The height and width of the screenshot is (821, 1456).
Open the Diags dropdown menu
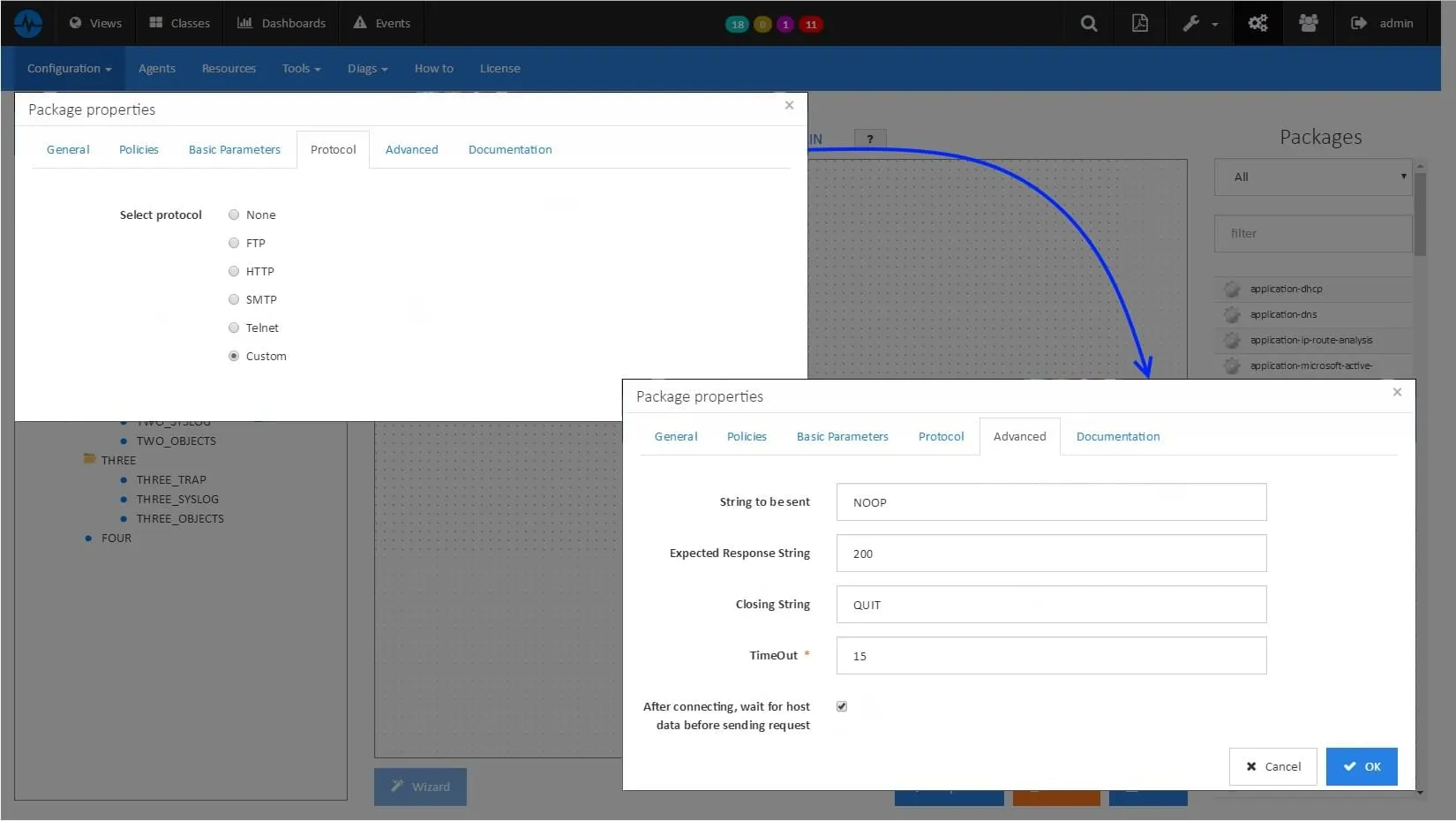(367, 69)
